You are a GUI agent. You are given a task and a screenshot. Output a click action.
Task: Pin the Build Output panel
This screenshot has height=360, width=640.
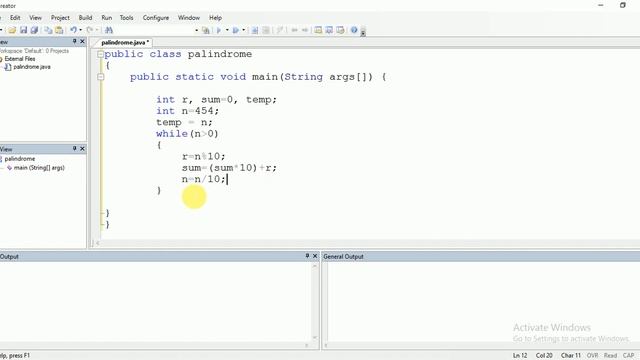click(x=307, y=256)
